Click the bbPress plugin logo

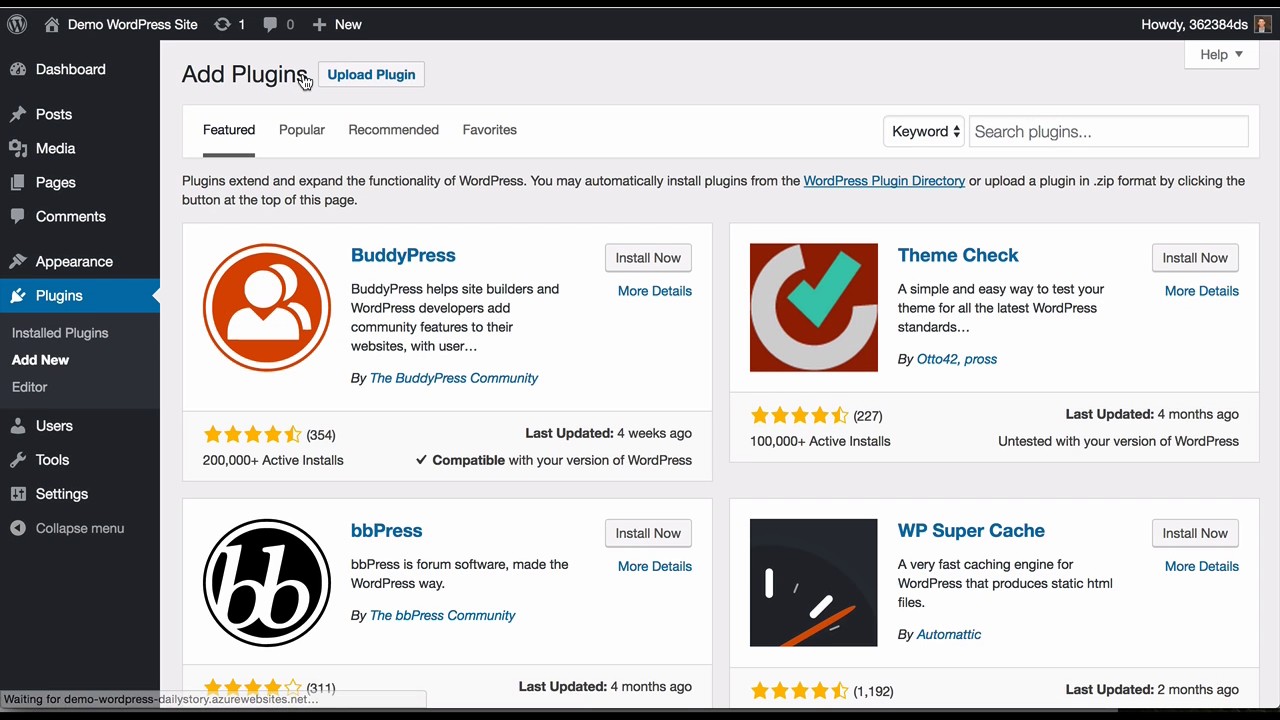pyautogui.click(x=267, y=583)
